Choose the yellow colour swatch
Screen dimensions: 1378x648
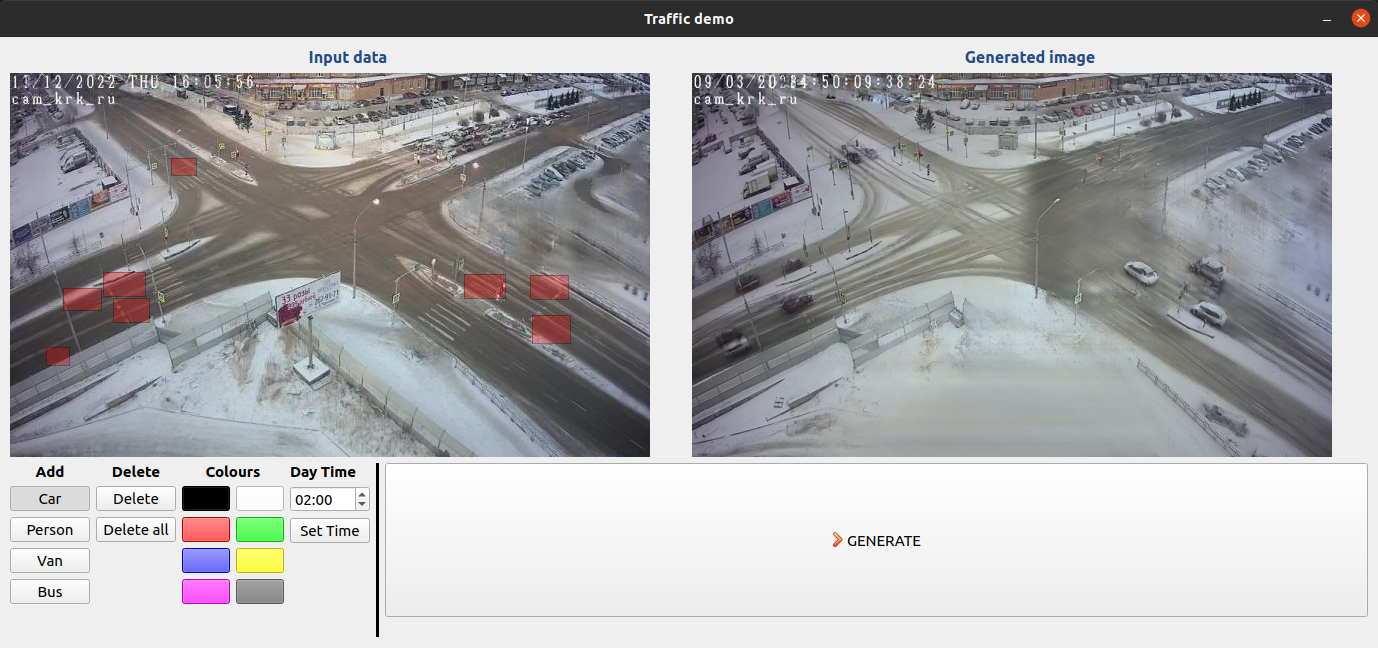click(x=259, y=560)
